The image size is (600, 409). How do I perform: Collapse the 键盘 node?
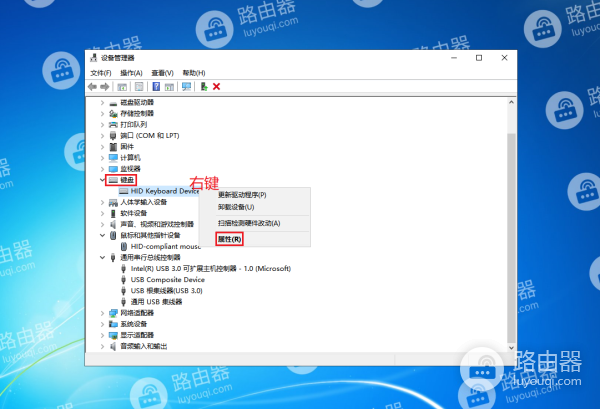102,179
